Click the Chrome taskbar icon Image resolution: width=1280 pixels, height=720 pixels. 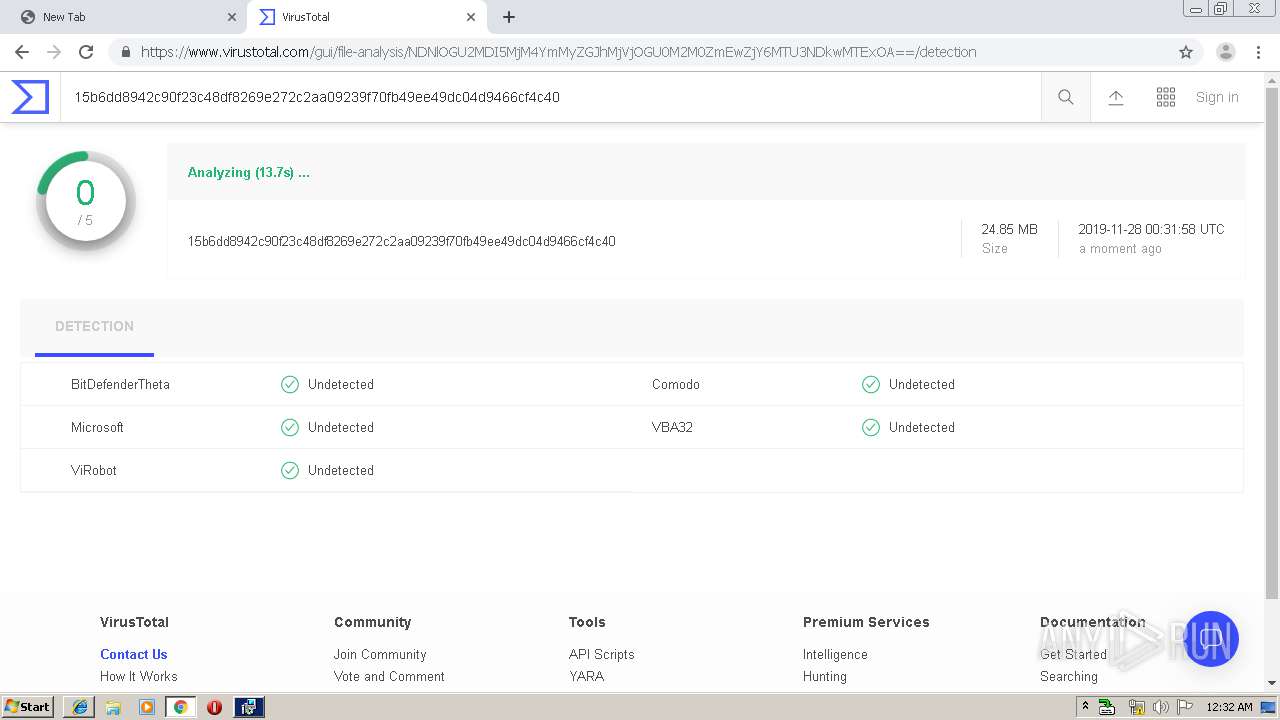click(180, 707)
